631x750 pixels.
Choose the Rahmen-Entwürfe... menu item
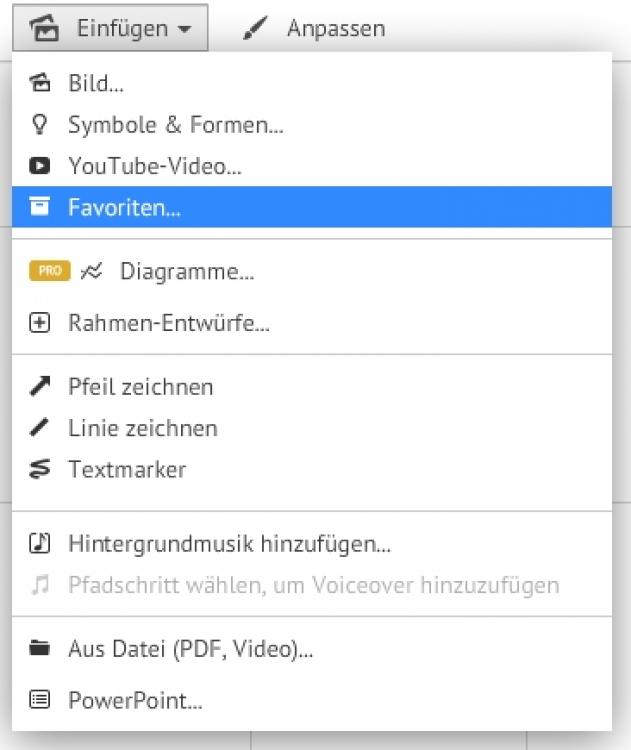pyautogui.click(x=169, y=324)
